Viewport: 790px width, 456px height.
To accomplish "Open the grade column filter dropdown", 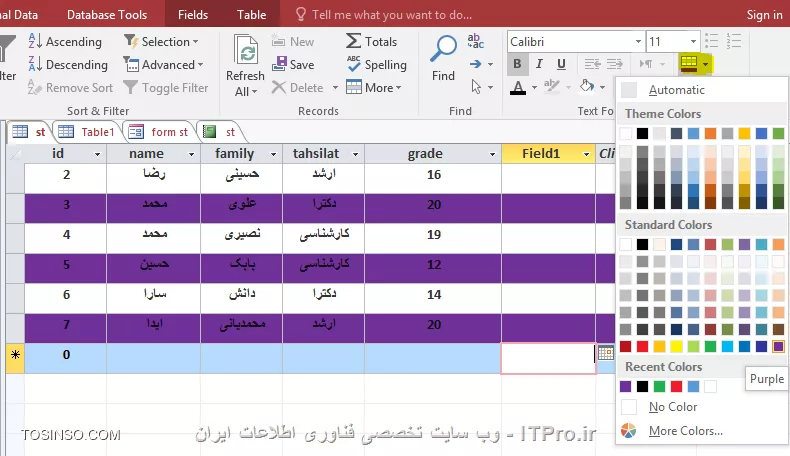I will pyautogui.click(x=492, y=154).
